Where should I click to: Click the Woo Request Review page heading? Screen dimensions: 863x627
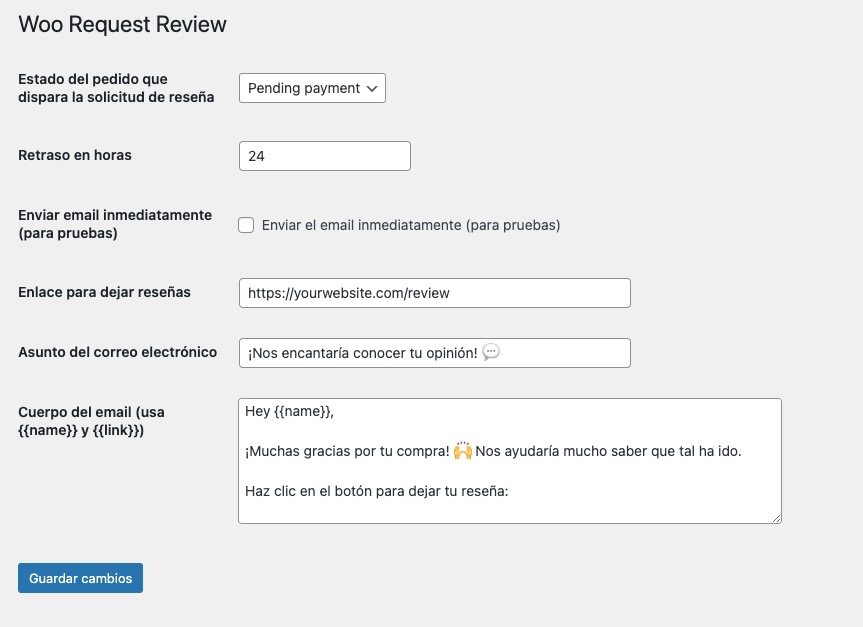pyautogui.click(x=122, y=24)
